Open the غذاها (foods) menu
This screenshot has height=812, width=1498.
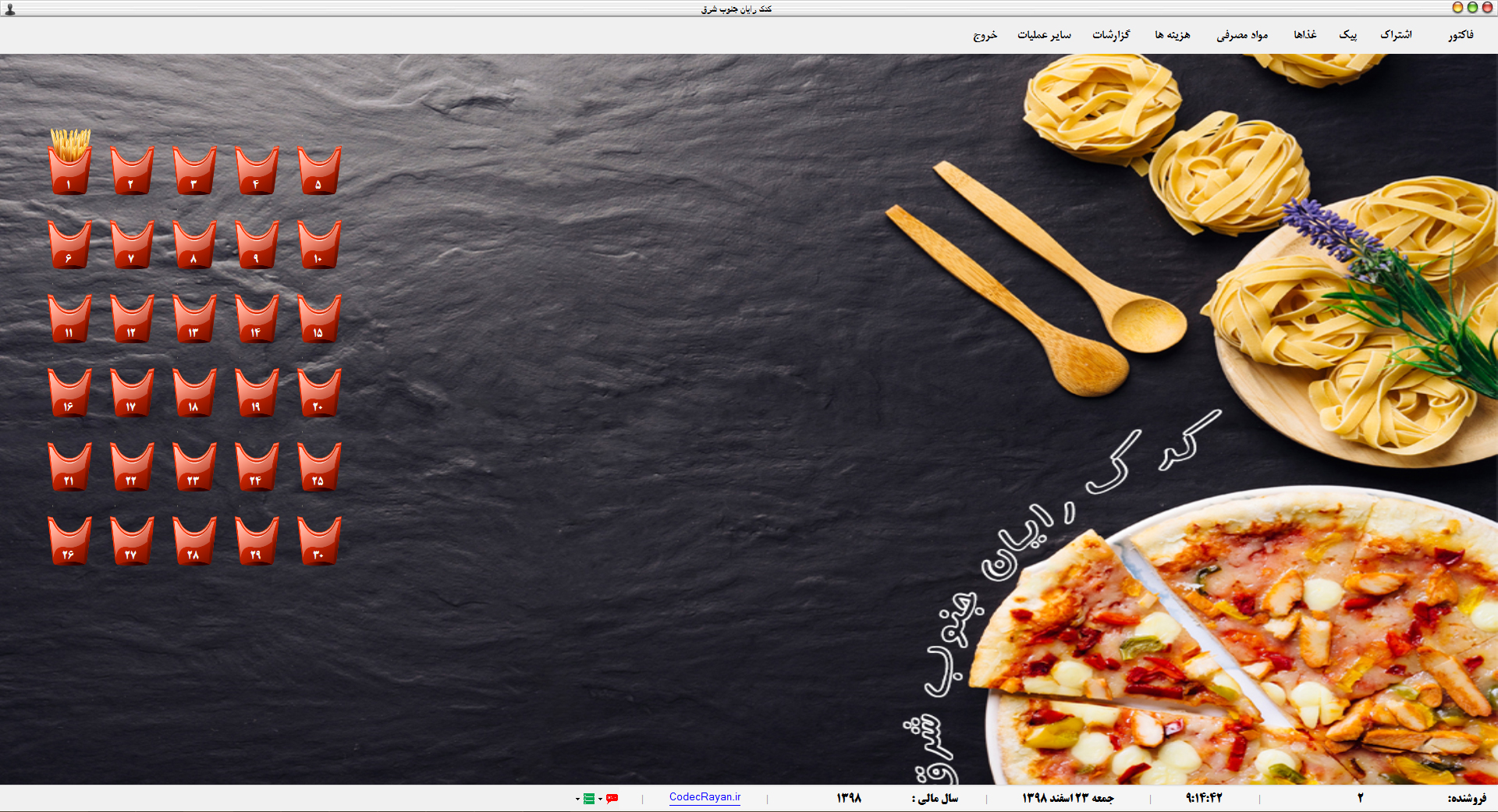pos(1305,35)
